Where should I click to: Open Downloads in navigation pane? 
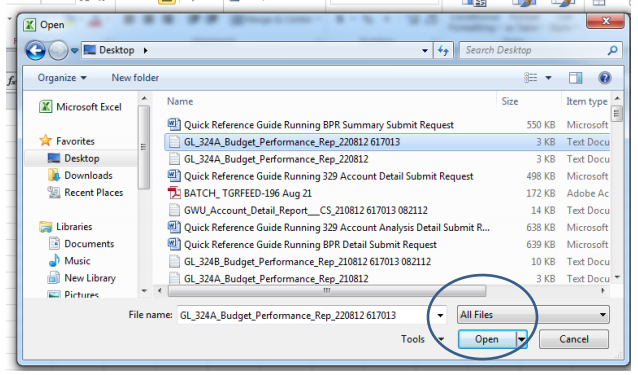click(x=80, y=175)
